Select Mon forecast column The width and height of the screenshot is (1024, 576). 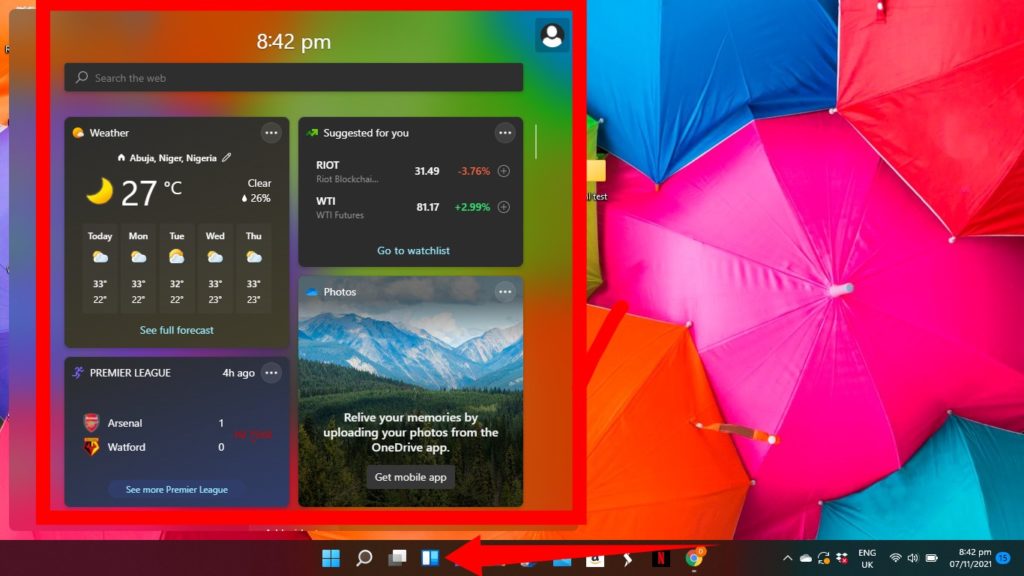coord(138,268)
